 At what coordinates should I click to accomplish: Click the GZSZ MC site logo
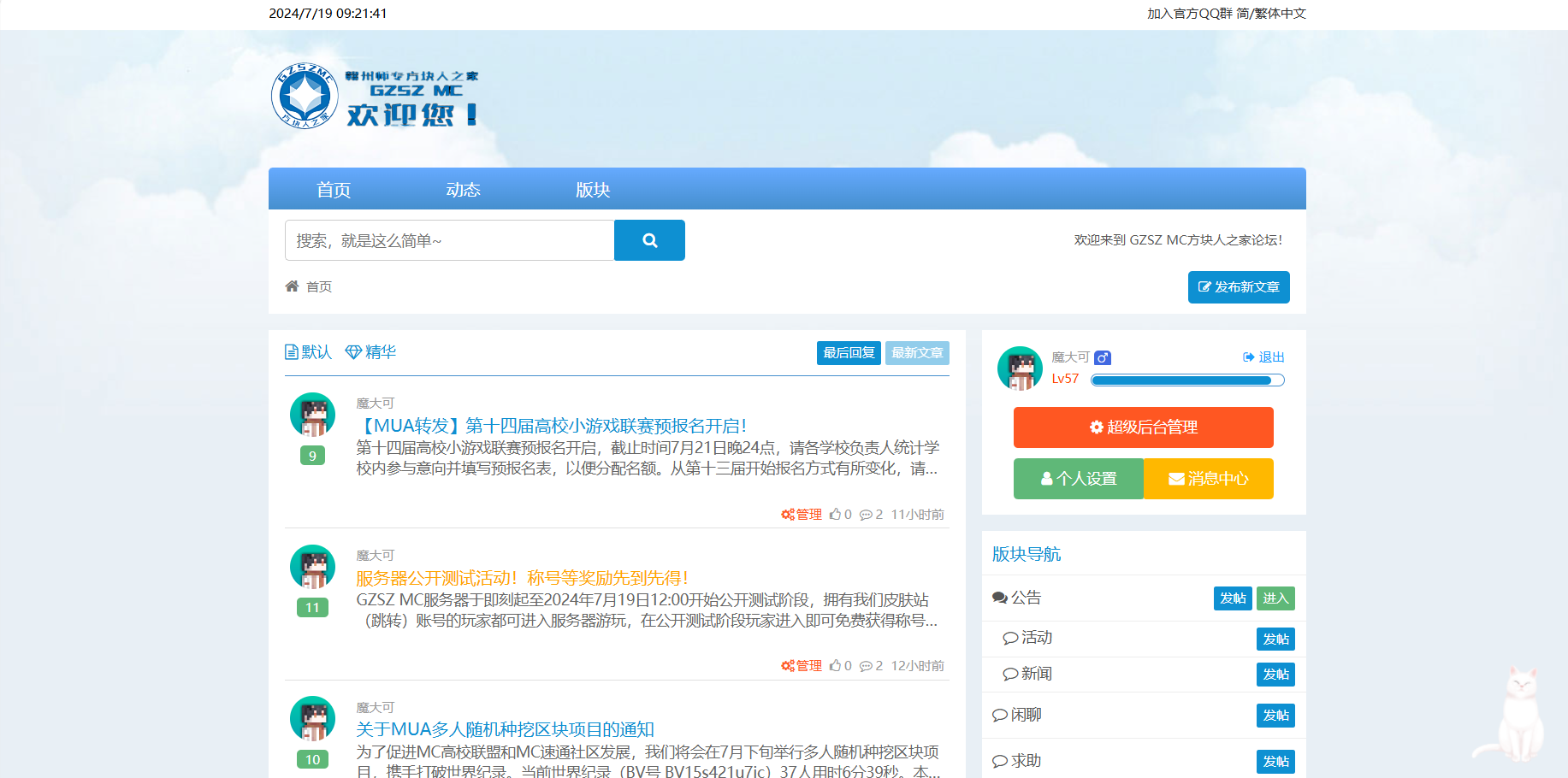[375, 96]
